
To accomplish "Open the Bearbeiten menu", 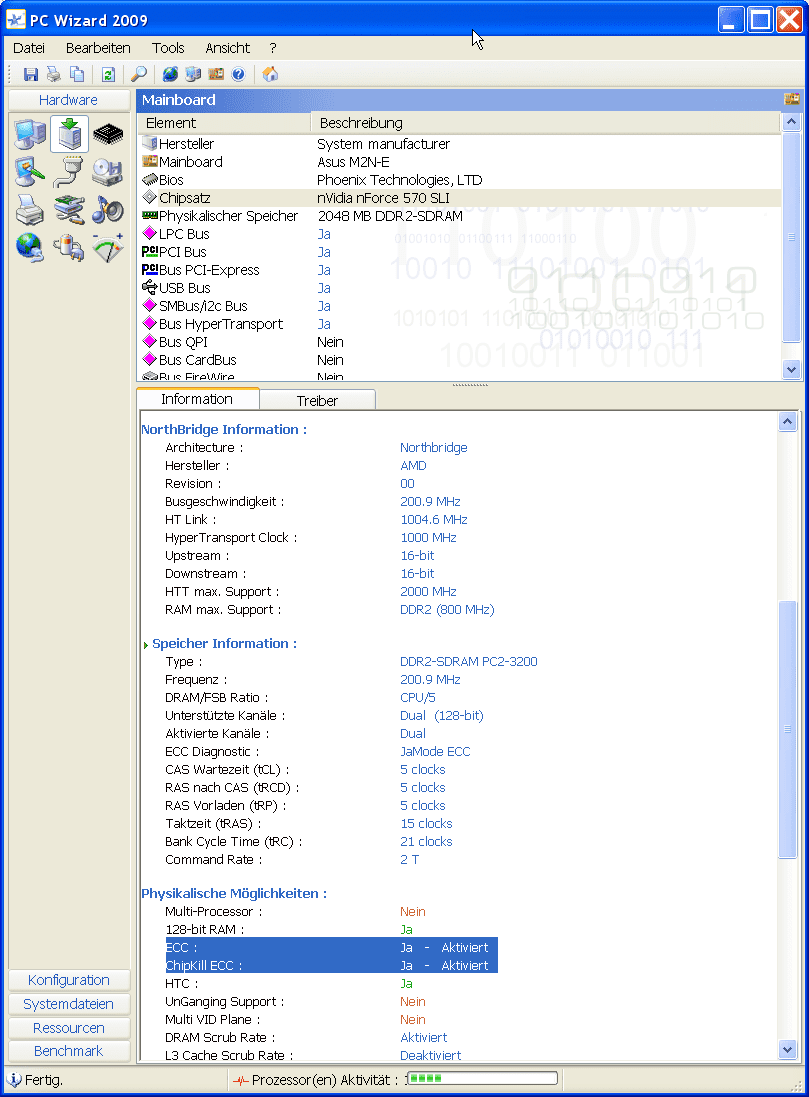I will (x=98, y=48).
